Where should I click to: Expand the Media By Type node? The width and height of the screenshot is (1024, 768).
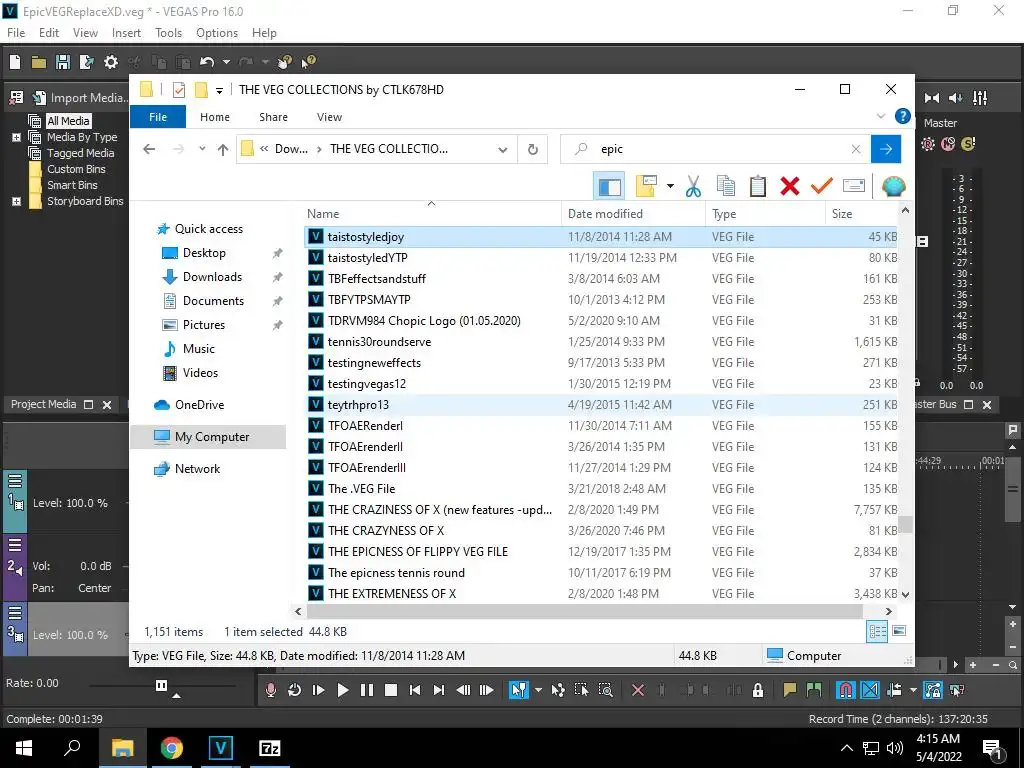click(16, 137)
